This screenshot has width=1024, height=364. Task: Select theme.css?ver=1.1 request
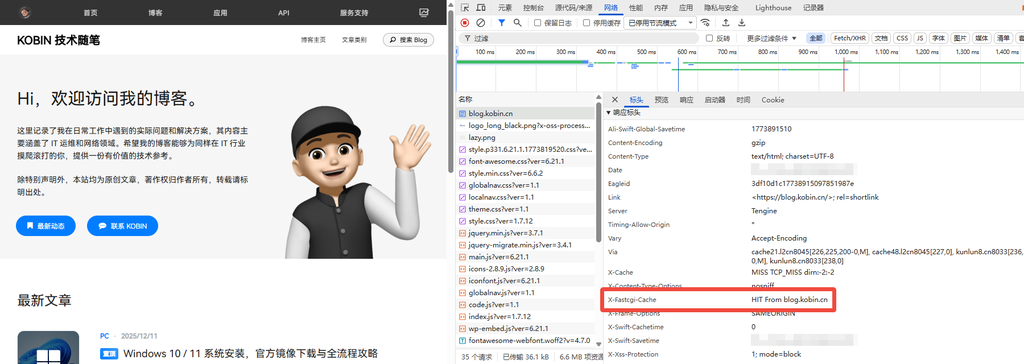(525, 209)
